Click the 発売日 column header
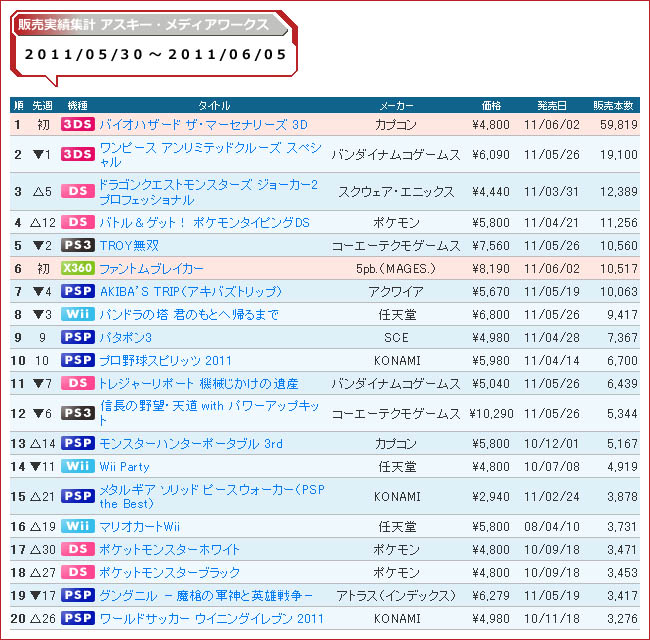The height and width of the screenshot is (640, 650). [552, 106]
